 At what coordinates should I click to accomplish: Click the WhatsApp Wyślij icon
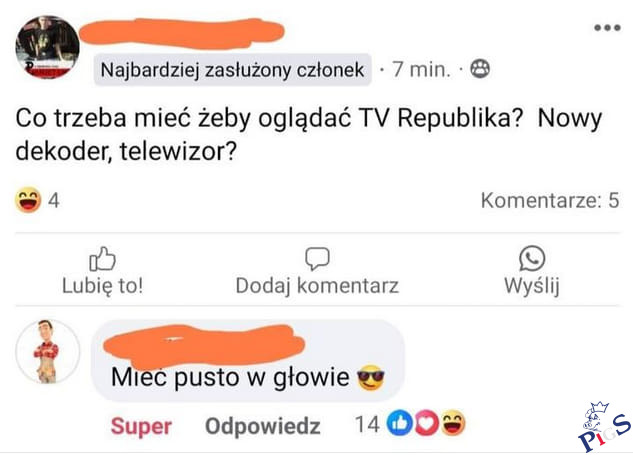[532, 258]
